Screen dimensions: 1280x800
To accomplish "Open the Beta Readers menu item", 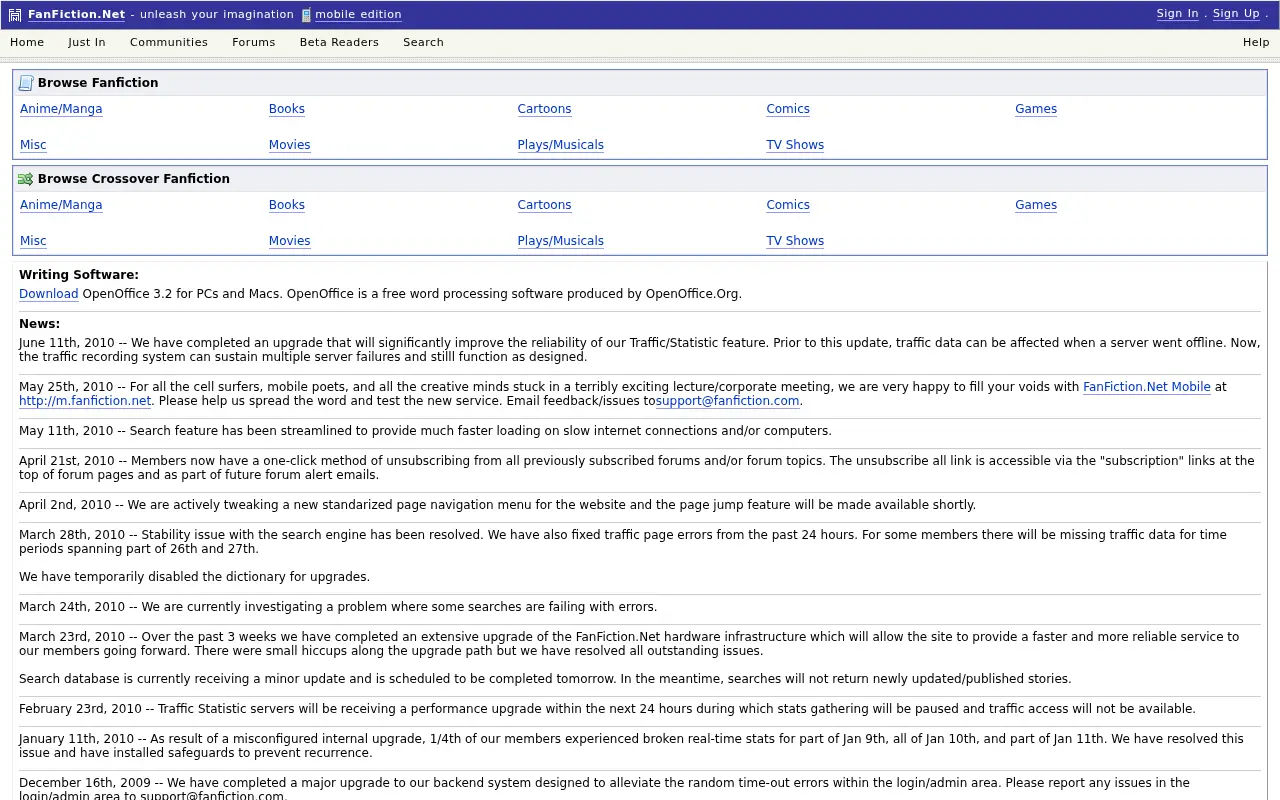I will tap(339, 42).
